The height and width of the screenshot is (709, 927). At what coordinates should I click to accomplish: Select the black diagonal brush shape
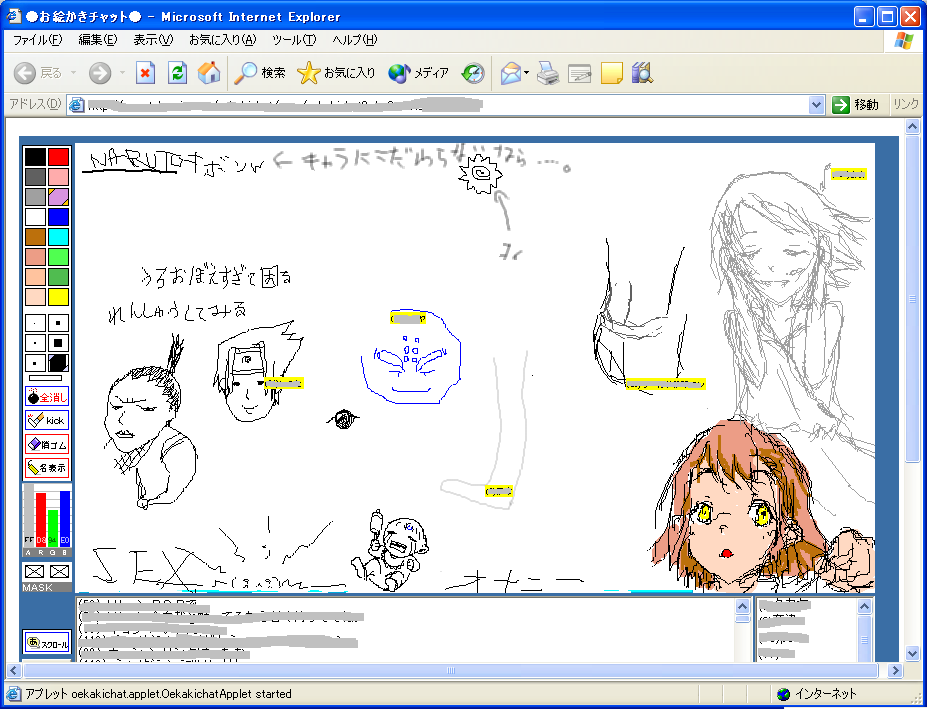(59, 363)
